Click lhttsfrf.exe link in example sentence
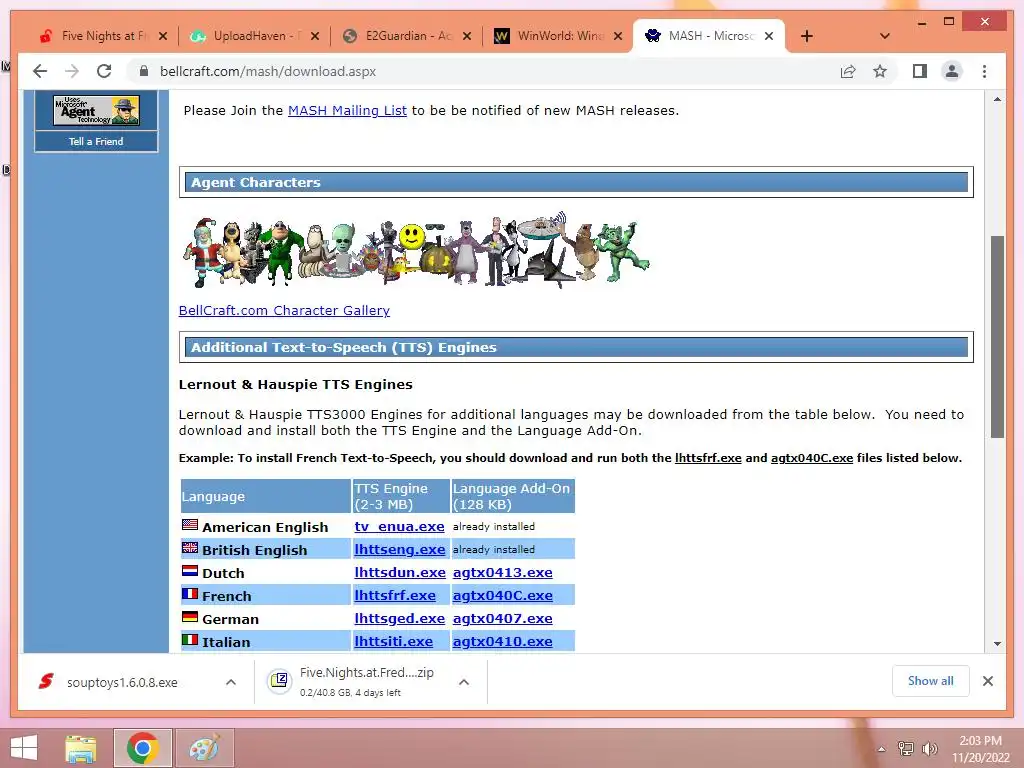 pyautogui.click(x=708, y=458)
